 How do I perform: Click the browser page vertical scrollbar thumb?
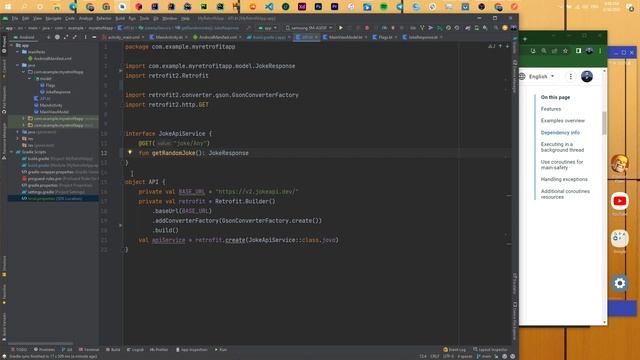click(604, 122)
